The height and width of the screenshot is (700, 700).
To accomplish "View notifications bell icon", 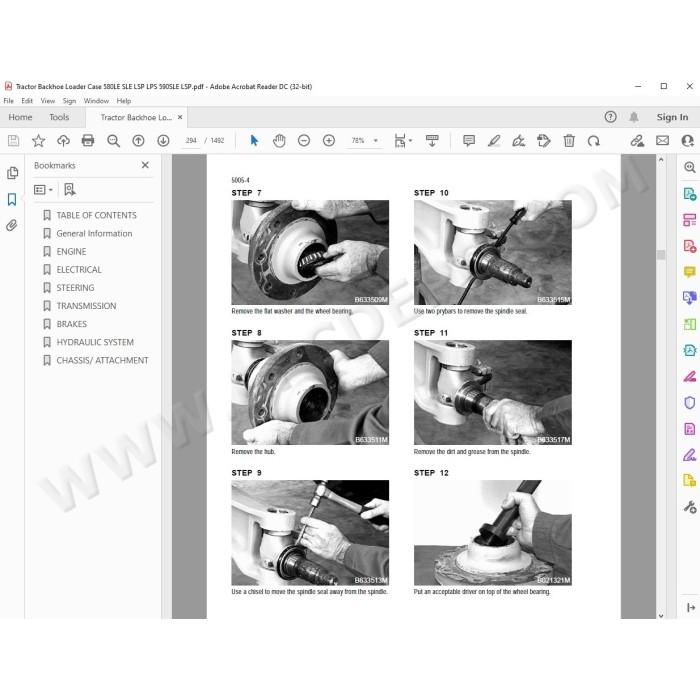I will click(633, 117).
